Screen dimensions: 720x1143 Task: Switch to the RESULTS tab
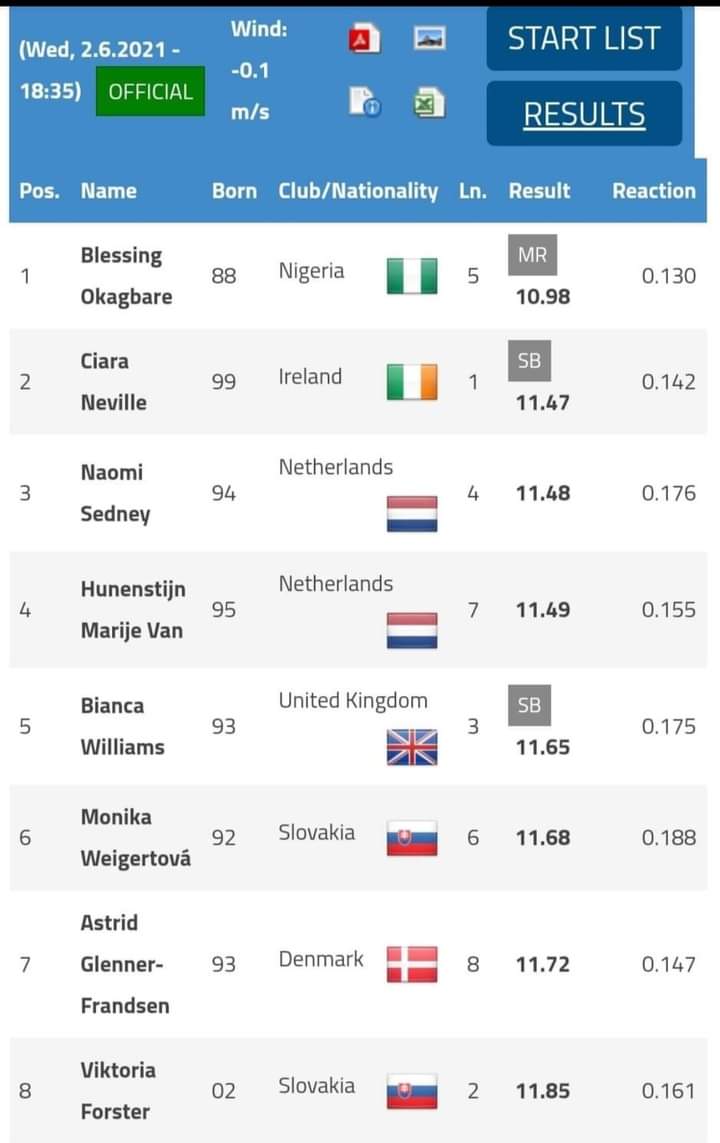(x=584, y=114)
